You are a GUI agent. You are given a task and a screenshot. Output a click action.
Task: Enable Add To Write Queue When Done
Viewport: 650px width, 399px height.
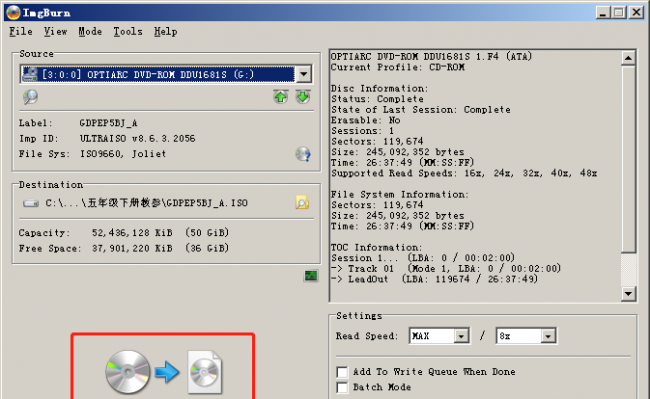(342, 372)
